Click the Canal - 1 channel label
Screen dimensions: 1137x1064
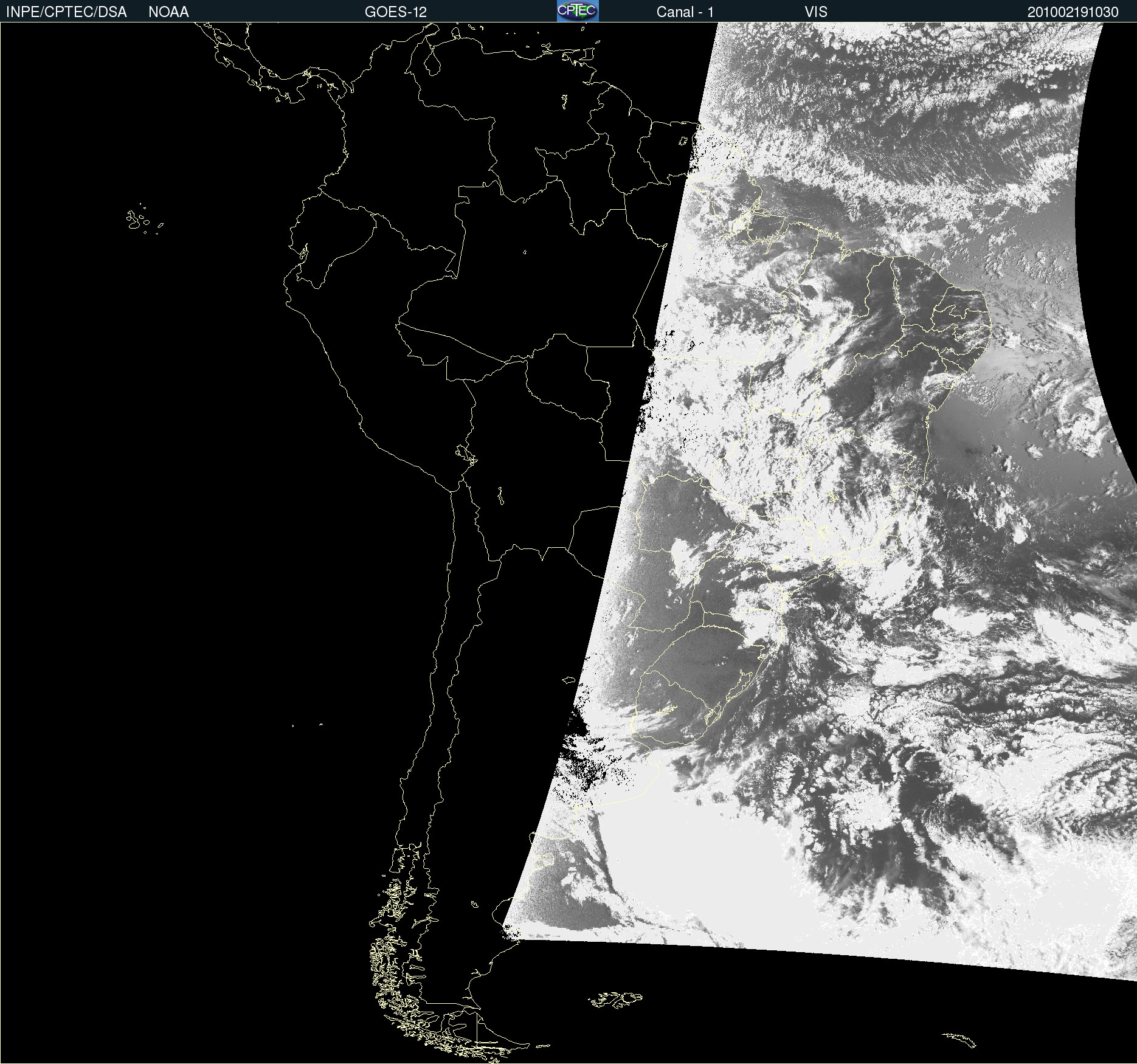pyautogui.click(x=685, y=12)
